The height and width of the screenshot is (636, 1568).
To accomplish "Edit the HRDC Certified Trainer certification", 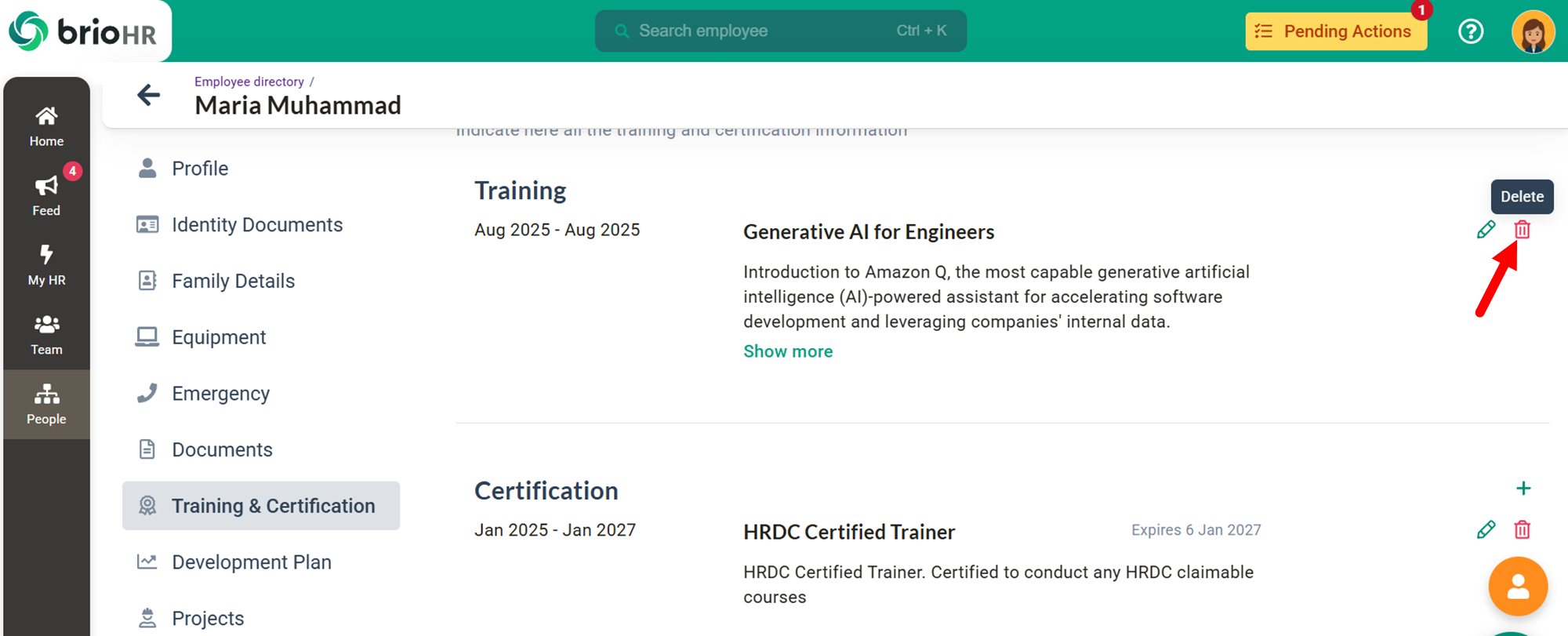I will pyautogui.click(x=1486, y=530).
